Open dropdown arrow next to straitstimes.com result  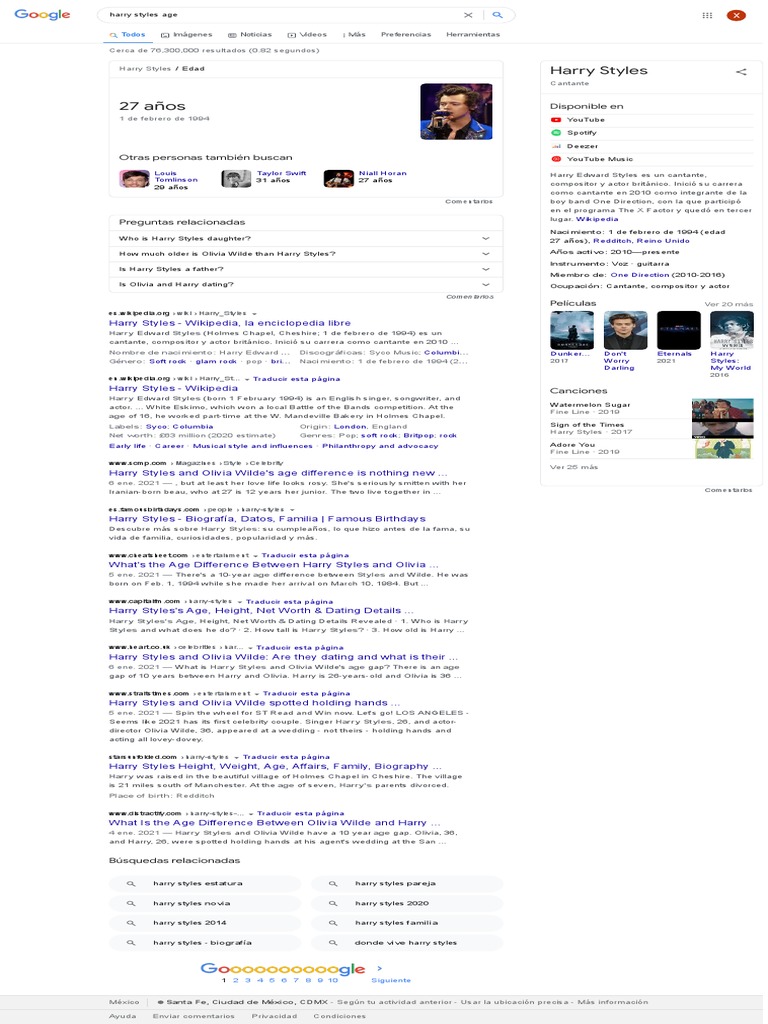tap(256, 694)
